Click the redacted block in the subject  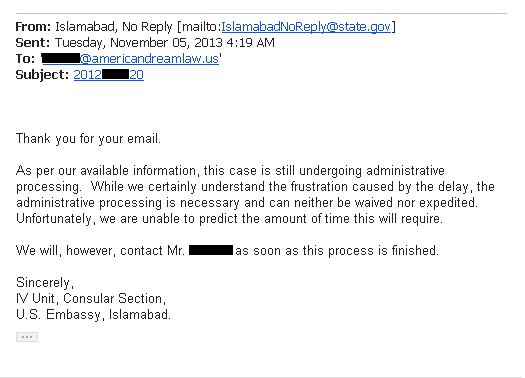click(x=116, y=74)
